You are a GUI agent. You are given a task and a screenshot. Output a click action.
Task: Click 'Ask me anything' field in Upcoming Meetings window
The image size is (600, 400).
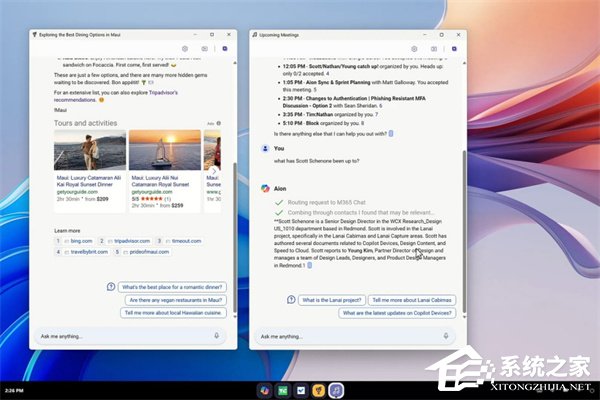tap(355, 336)
